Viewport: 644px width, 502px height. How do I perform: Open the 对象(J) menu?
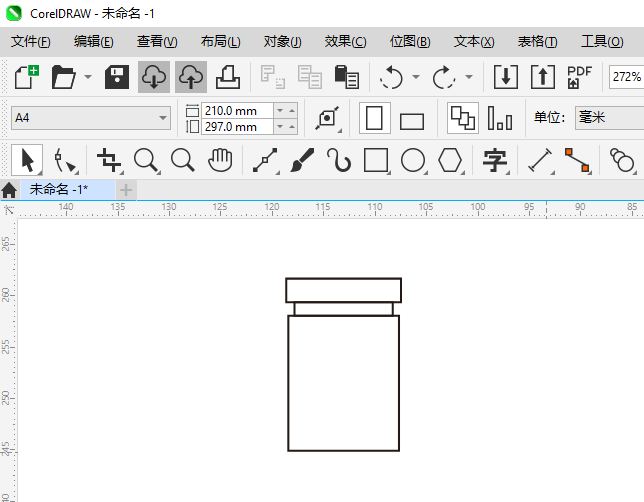point(283,41)
